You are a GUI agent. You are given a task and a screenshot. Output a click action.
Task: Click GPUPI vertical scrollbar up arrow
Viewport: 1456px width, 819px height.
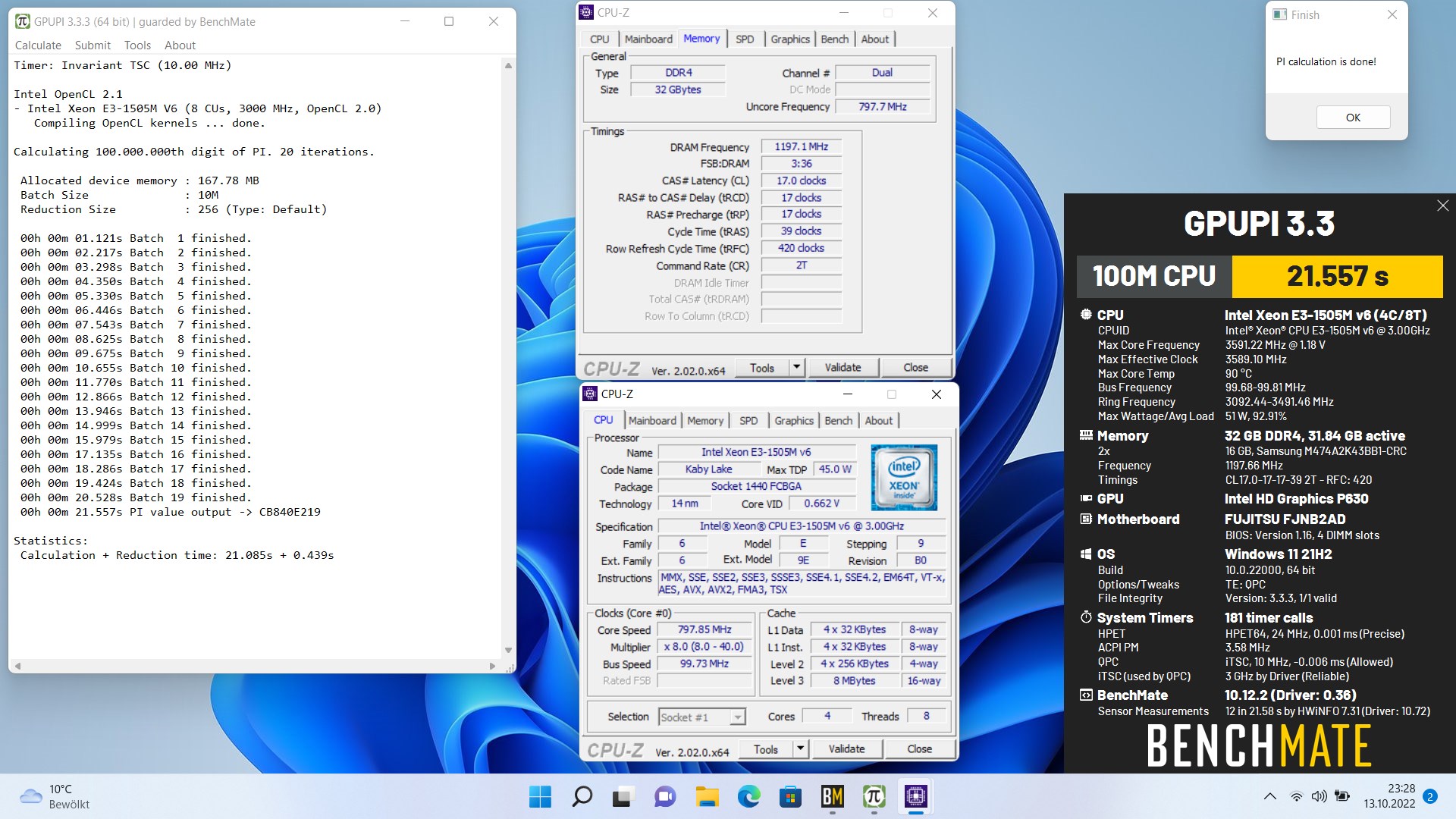tap(508, 66)
